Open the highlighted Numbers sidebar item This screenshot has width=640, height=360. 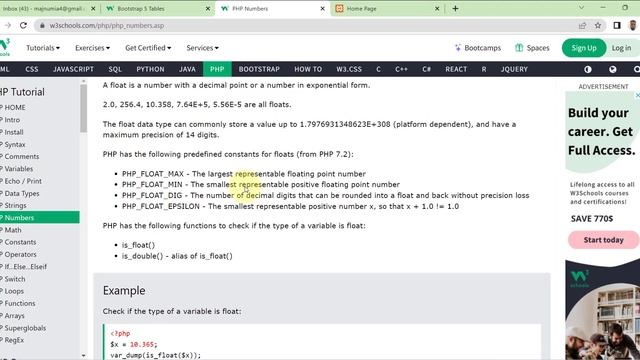pyautogui.click(x=40, y=218)
